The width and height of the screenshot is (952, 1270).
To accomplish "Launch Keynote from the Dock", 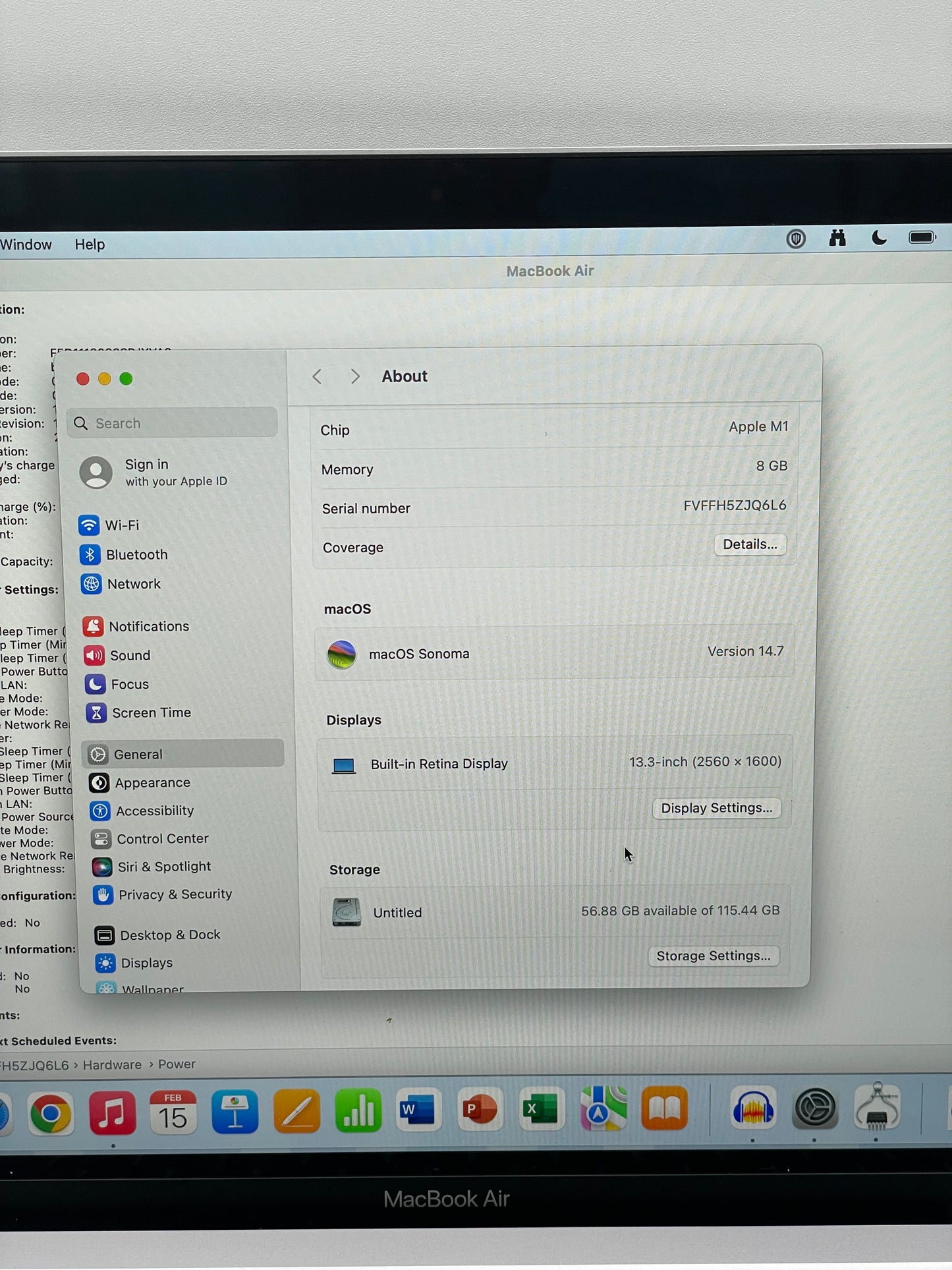I will click(x=235, y=1111).
